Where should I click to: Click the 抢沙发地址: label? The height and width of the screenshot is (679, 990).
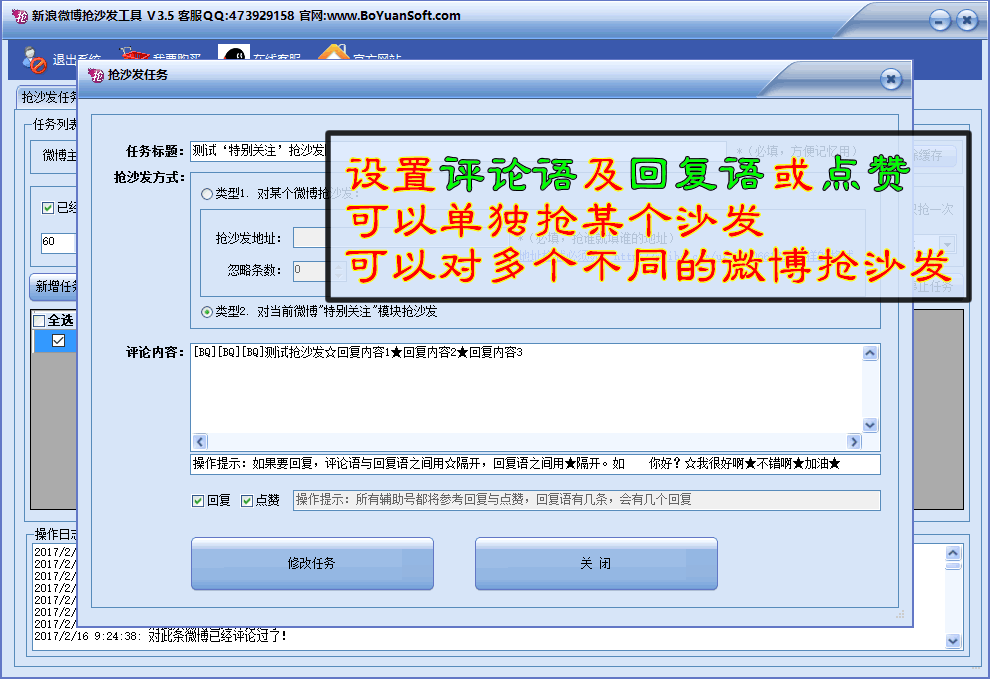click(x=249, y=238)
